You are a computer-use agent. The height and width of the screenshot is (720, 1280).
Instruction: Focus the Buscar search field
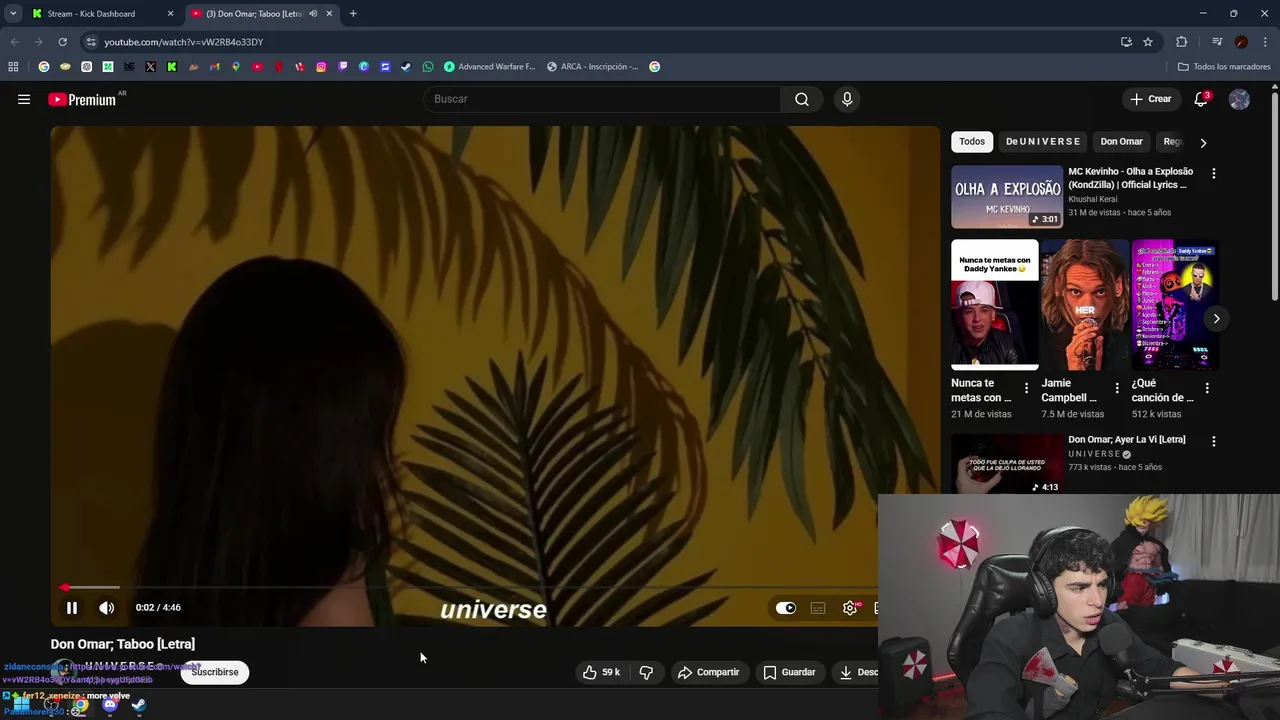[603, 99]
